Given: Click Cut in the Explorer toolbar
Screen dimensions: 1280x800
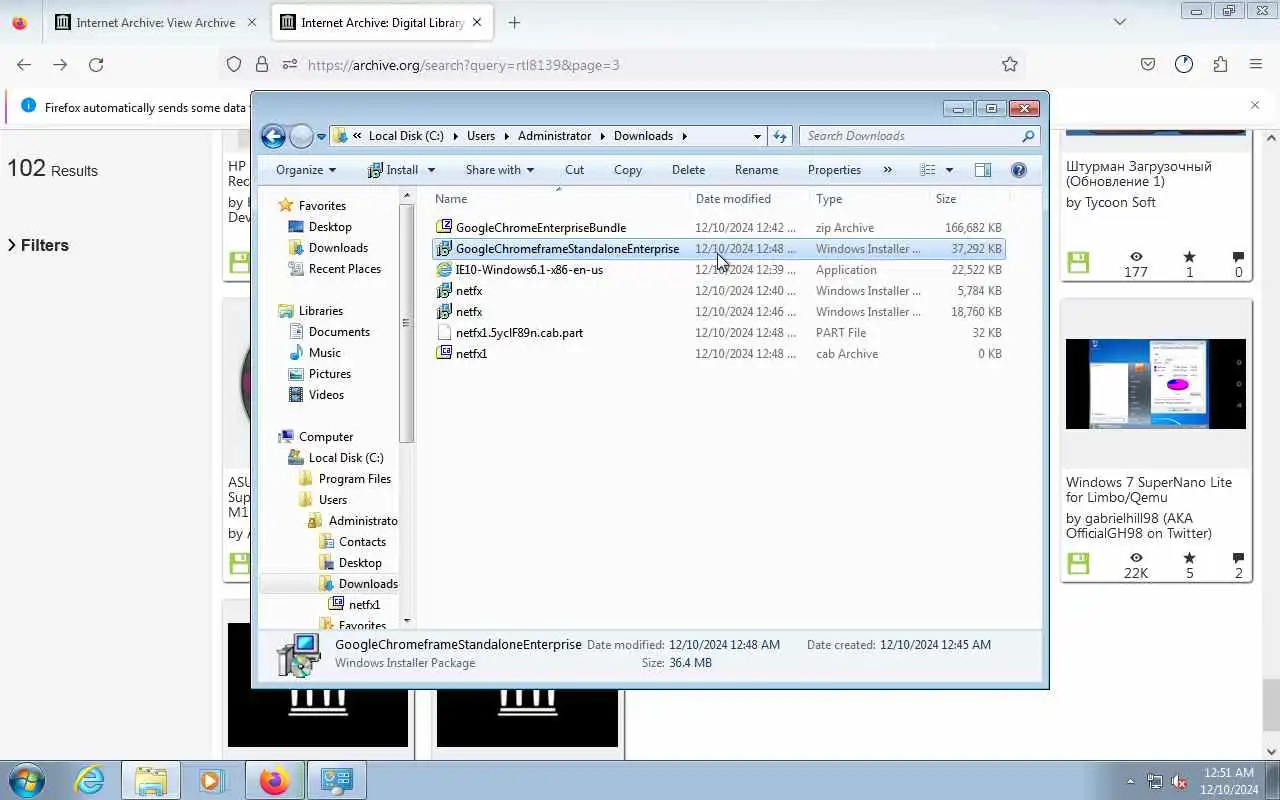Looking at the screenshot, I should coord(574,170).
